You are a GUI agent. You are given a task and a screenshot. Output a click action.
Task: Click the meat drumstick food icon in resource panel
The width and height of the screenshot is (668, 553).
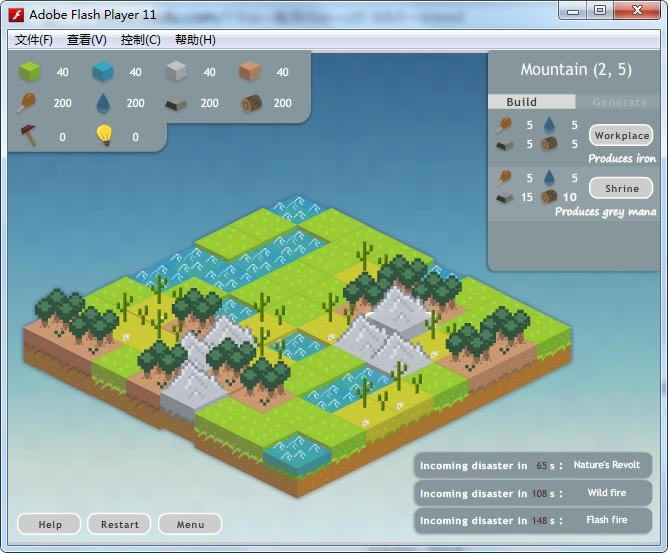point(29,103)
